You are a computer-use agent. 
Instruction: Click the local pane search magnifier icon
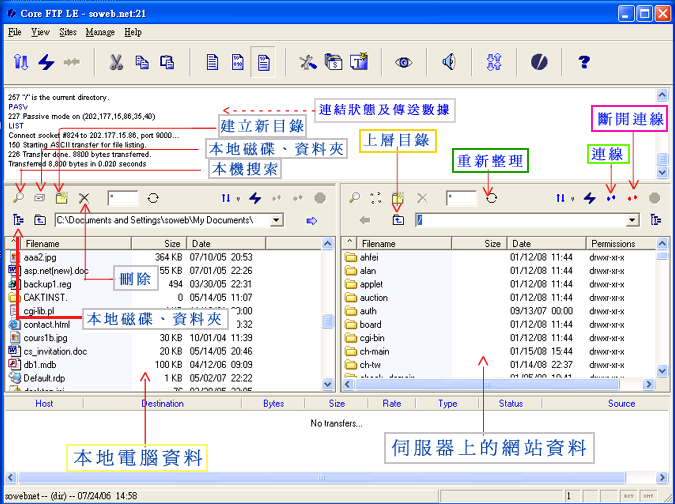pos(17,199)
